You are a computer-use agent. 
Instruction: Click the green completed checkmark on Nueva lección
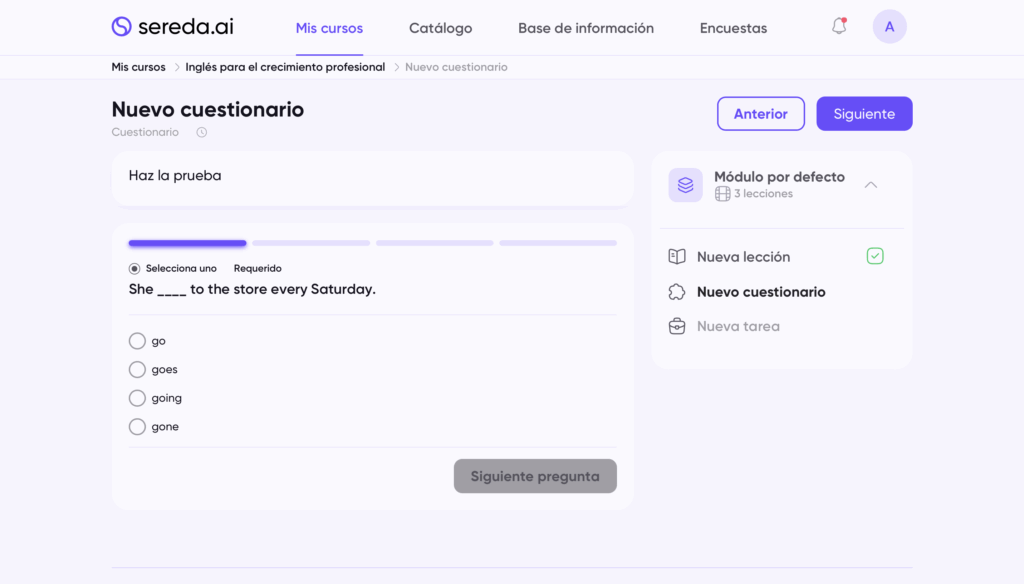875,257
